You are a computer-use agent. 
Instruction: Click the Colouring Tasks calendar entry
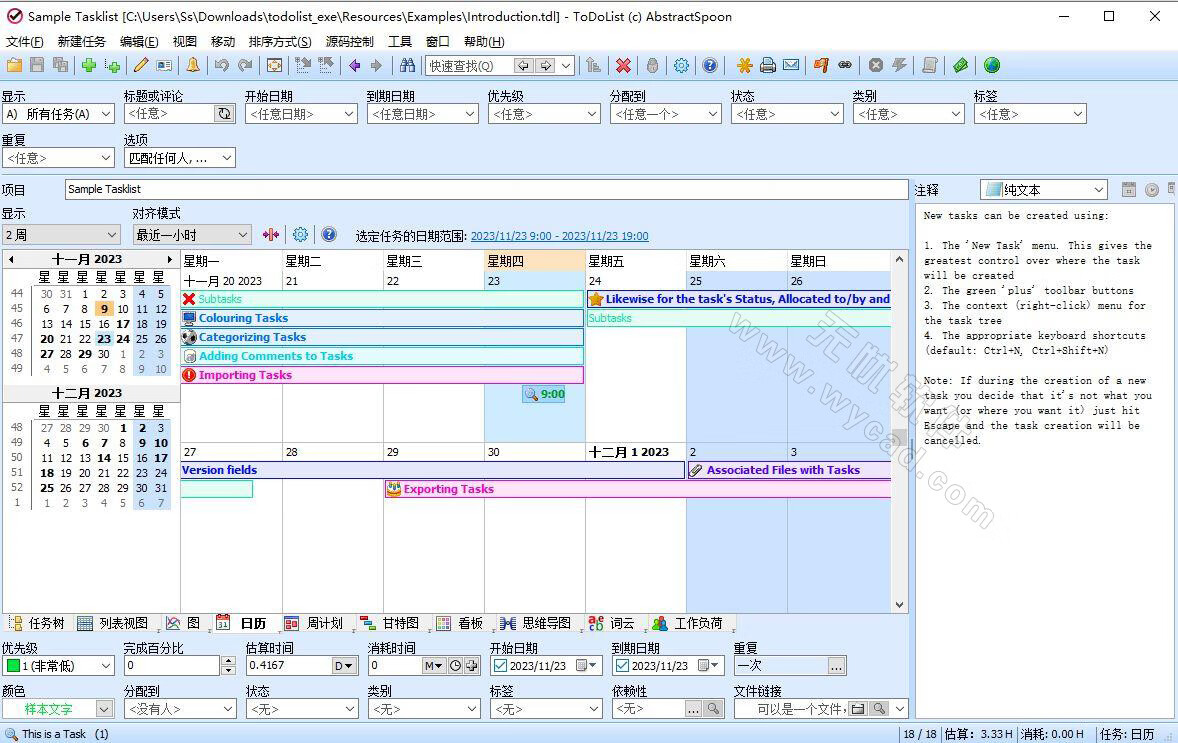click(x=243, y=318)
